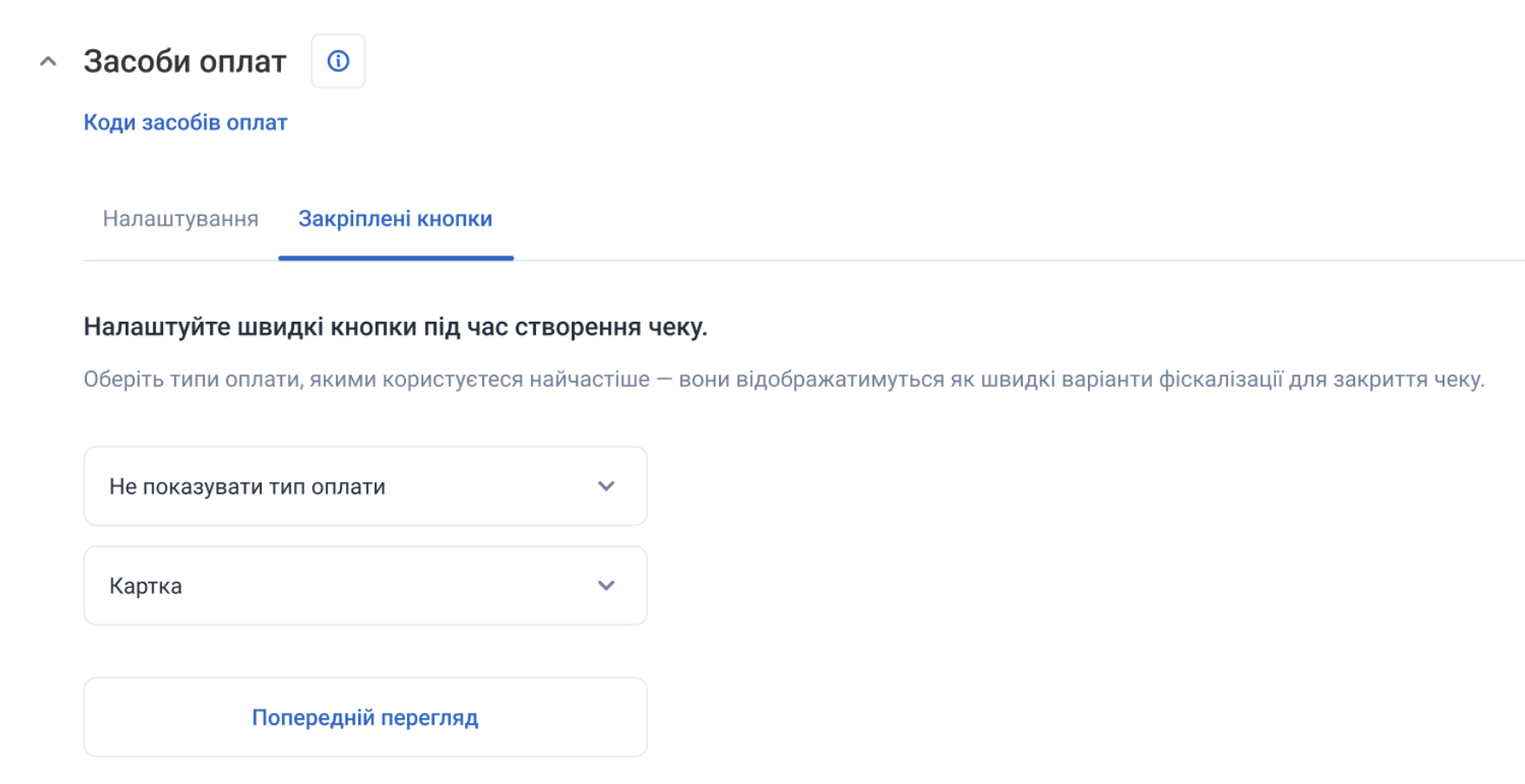Click the circled "i" information button
Image resolution: width=1525 pixels, height=784 pixels.
[338, 62]
